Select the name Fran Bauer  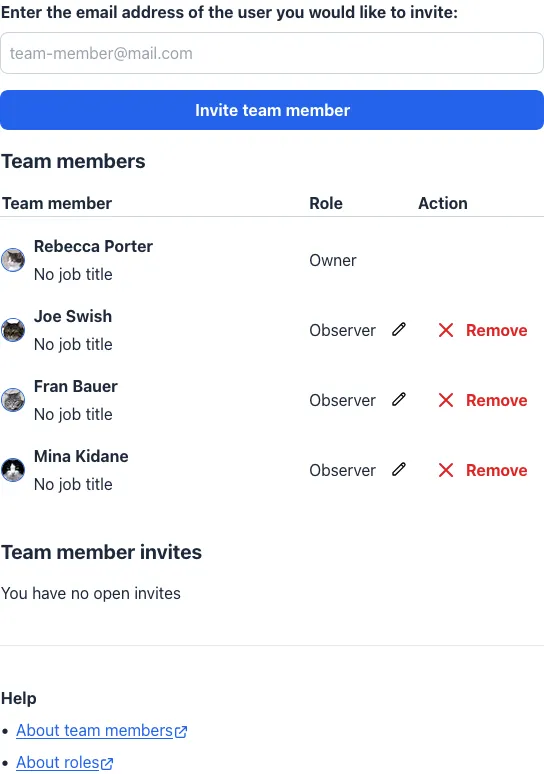pos(76,387)
